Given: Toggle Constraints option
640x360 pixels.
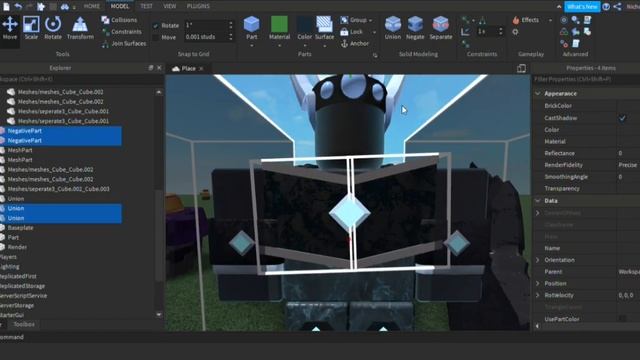Looking at the screenshot, I should (122, 31).
